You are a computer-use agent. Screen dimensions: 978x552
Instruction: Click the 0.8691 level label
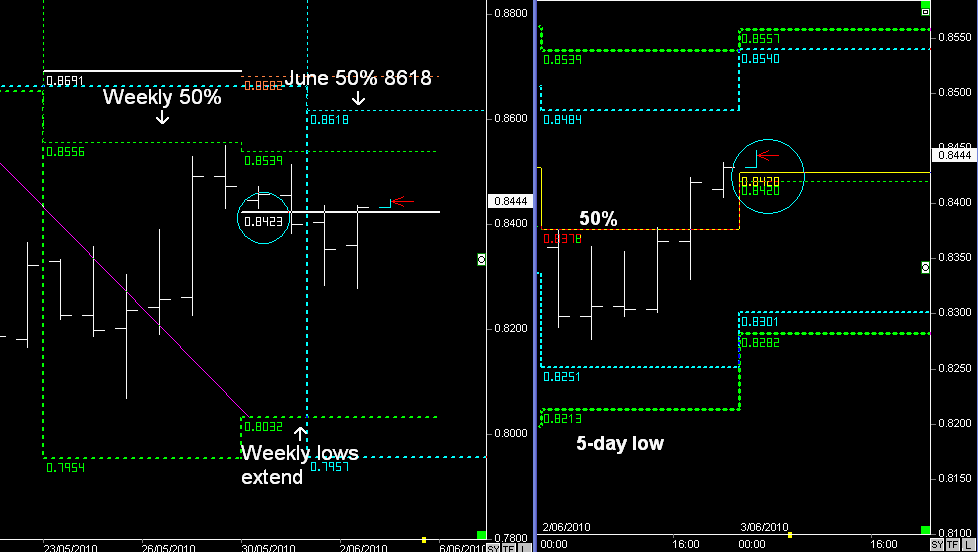(65, 80)
